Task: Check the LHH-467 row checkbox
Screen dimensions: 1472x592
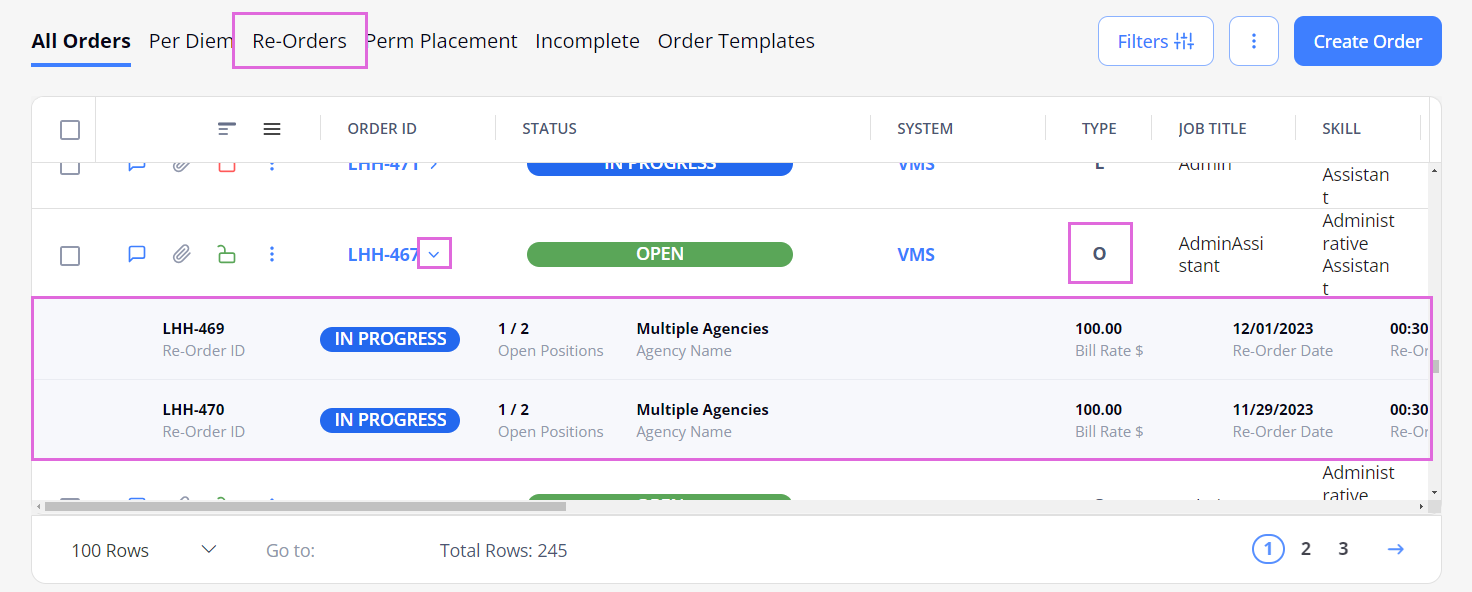Action: tap(70, 256)
